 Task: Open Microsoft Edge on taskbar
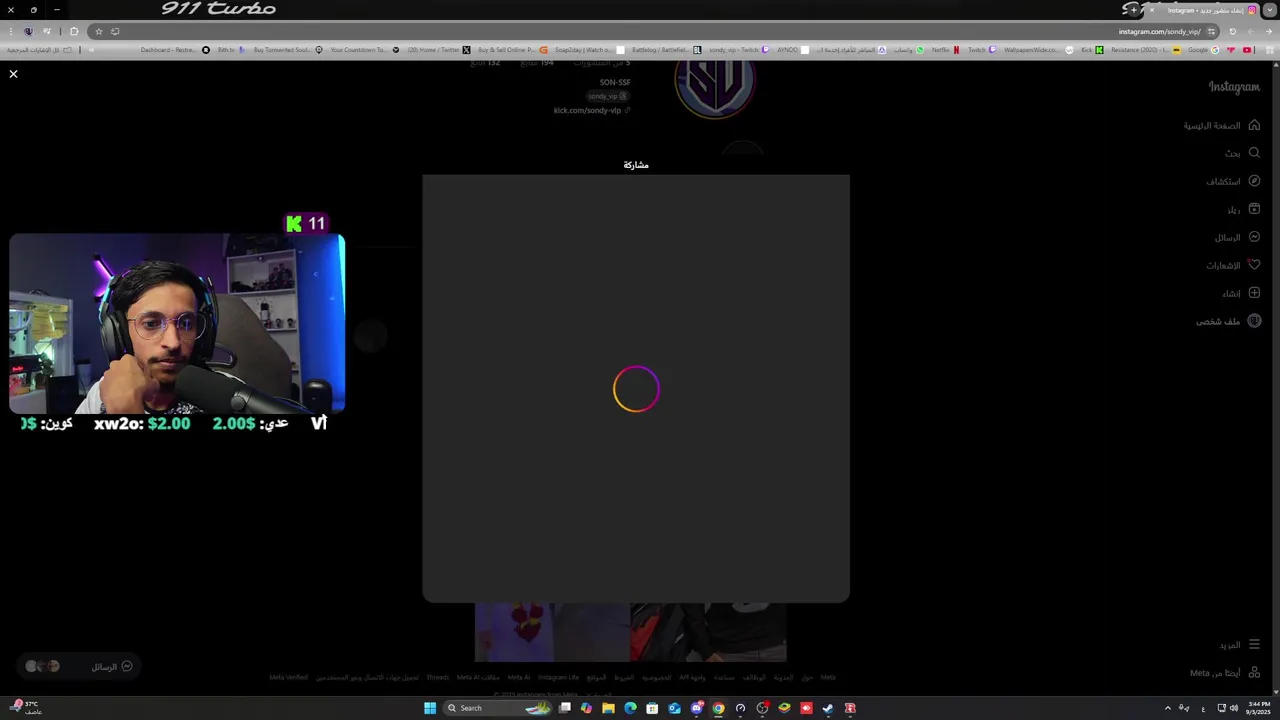point(630,708)
